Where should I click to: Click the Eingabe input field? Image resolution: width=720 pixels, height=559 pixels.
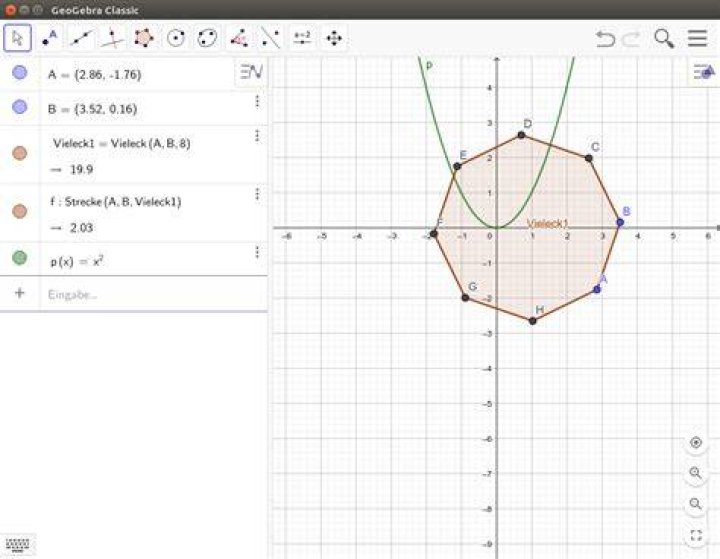pos(154,294)
